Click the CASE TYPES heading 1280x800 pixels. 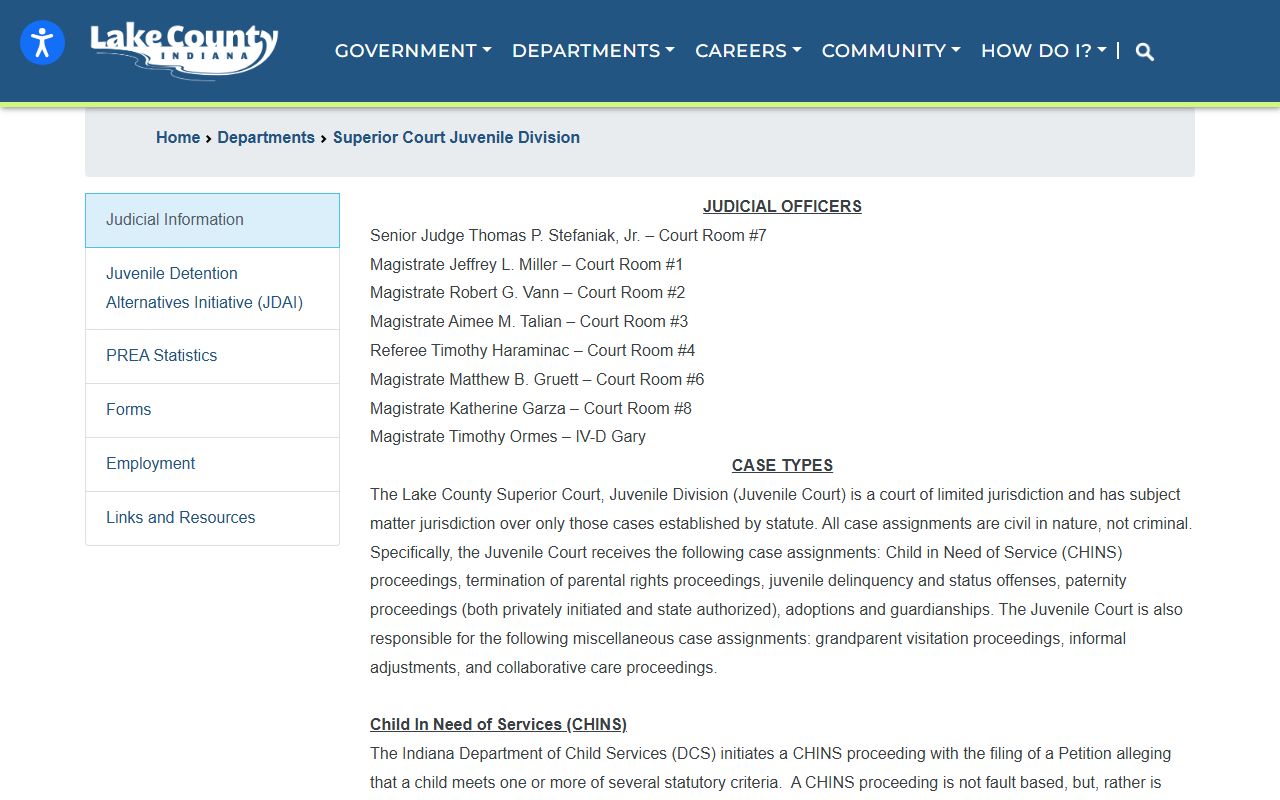click(782, 466)
